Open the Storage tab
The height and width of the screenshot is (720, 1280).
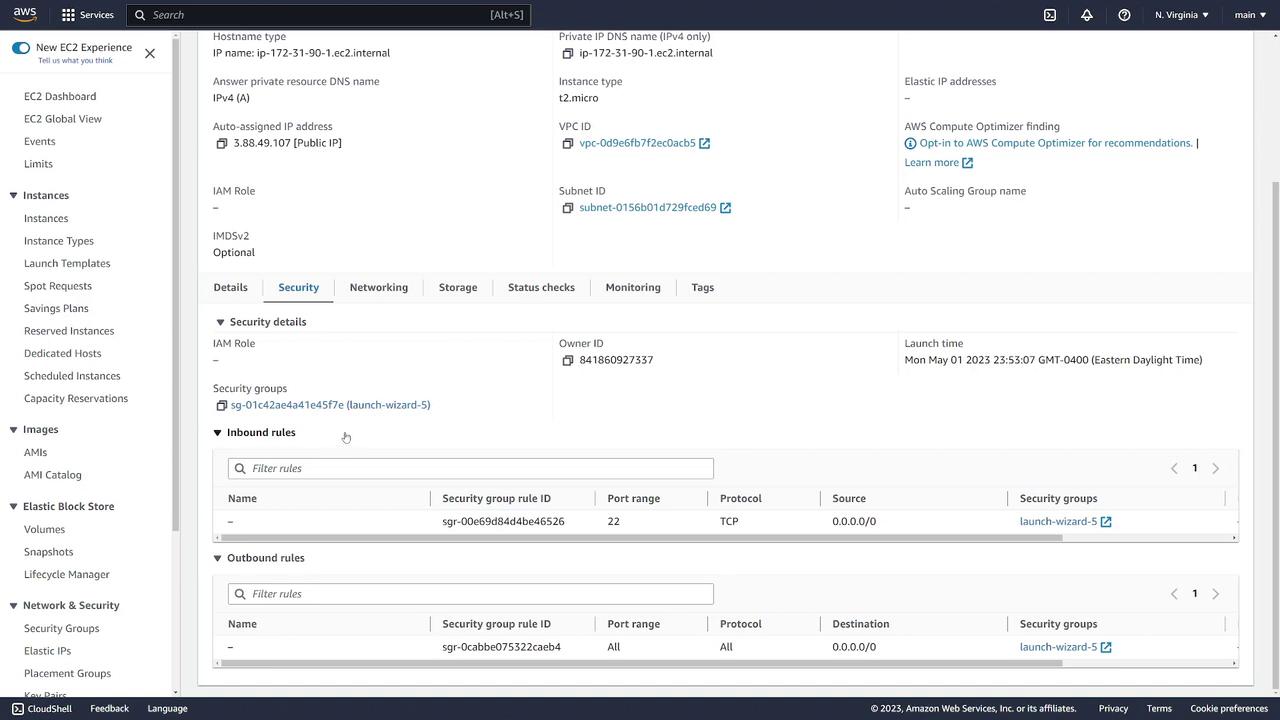point(457,287)
